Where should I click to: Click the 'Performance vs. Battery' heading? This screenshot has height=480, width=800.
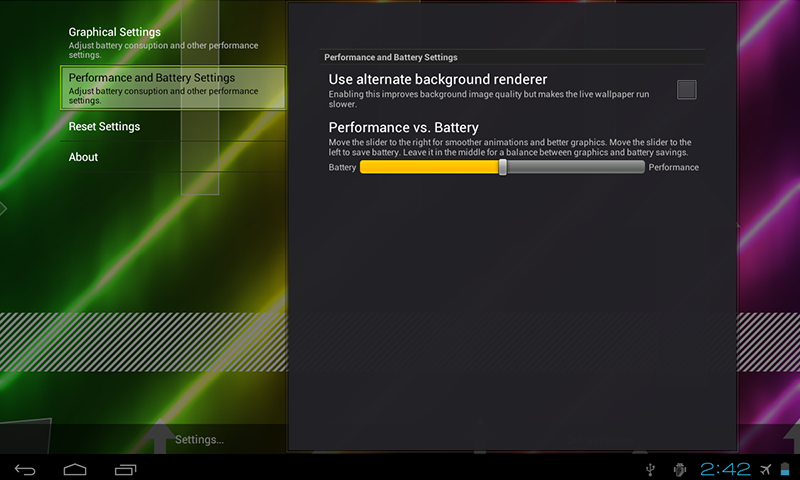coord(404,127)
